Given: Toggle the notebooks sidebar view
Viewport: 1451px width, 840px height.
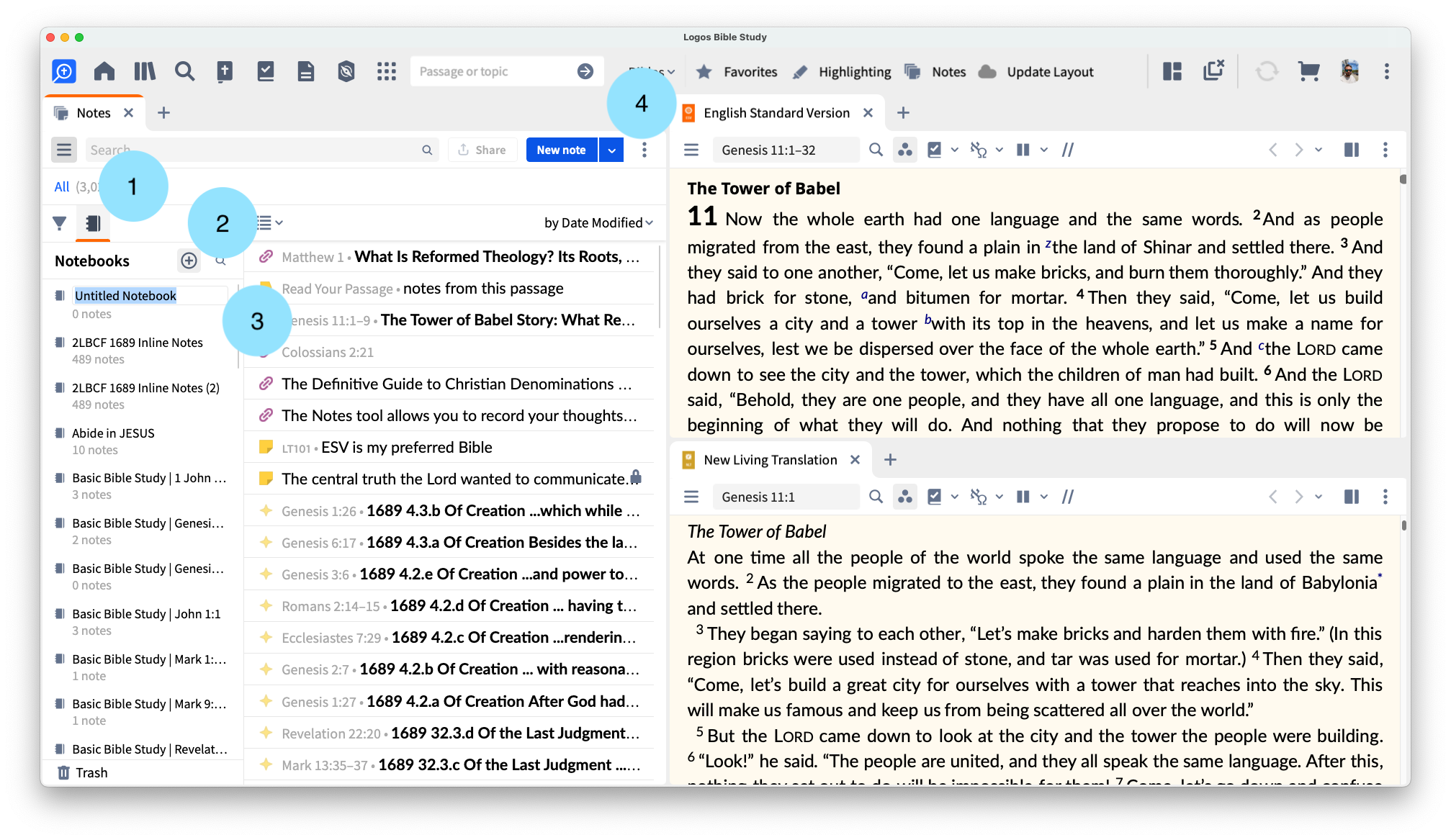Looking at the screenshot, I should (93, 223).
